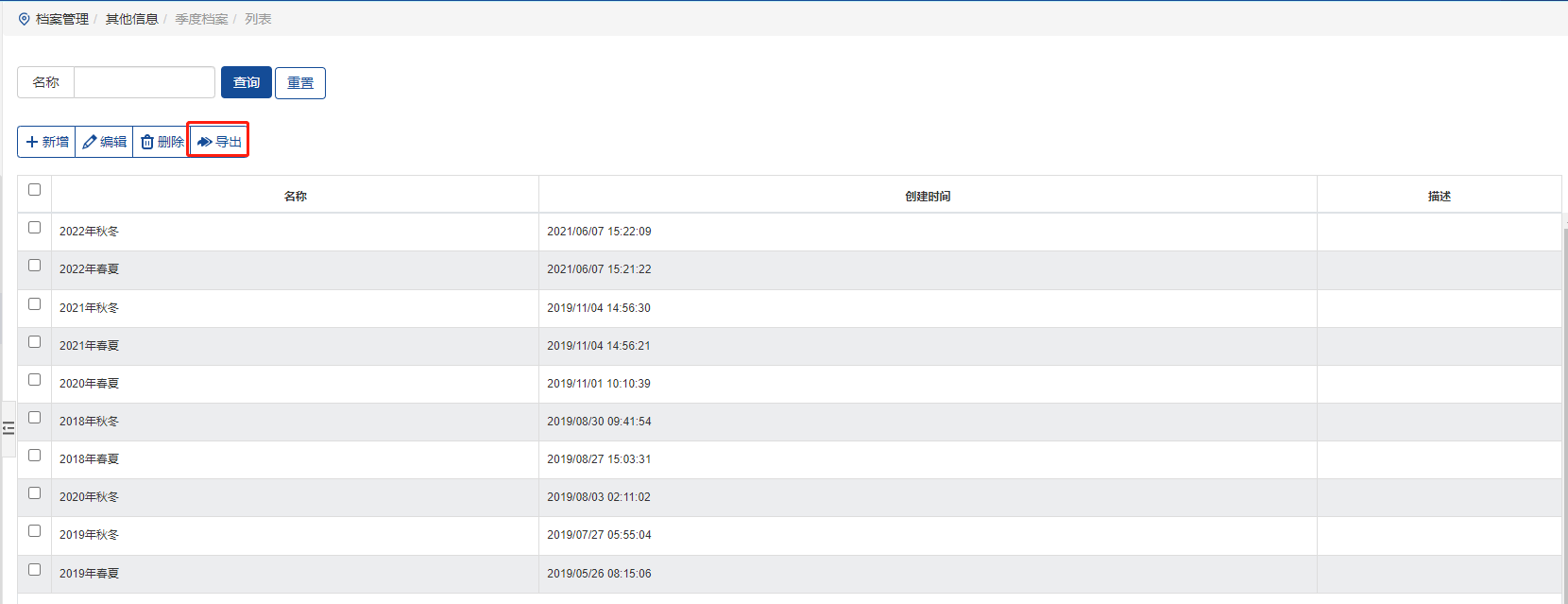
Task: Check the 2020年秋冬 row checkbox
Action: pyautogui.click(x=35, y=493)
